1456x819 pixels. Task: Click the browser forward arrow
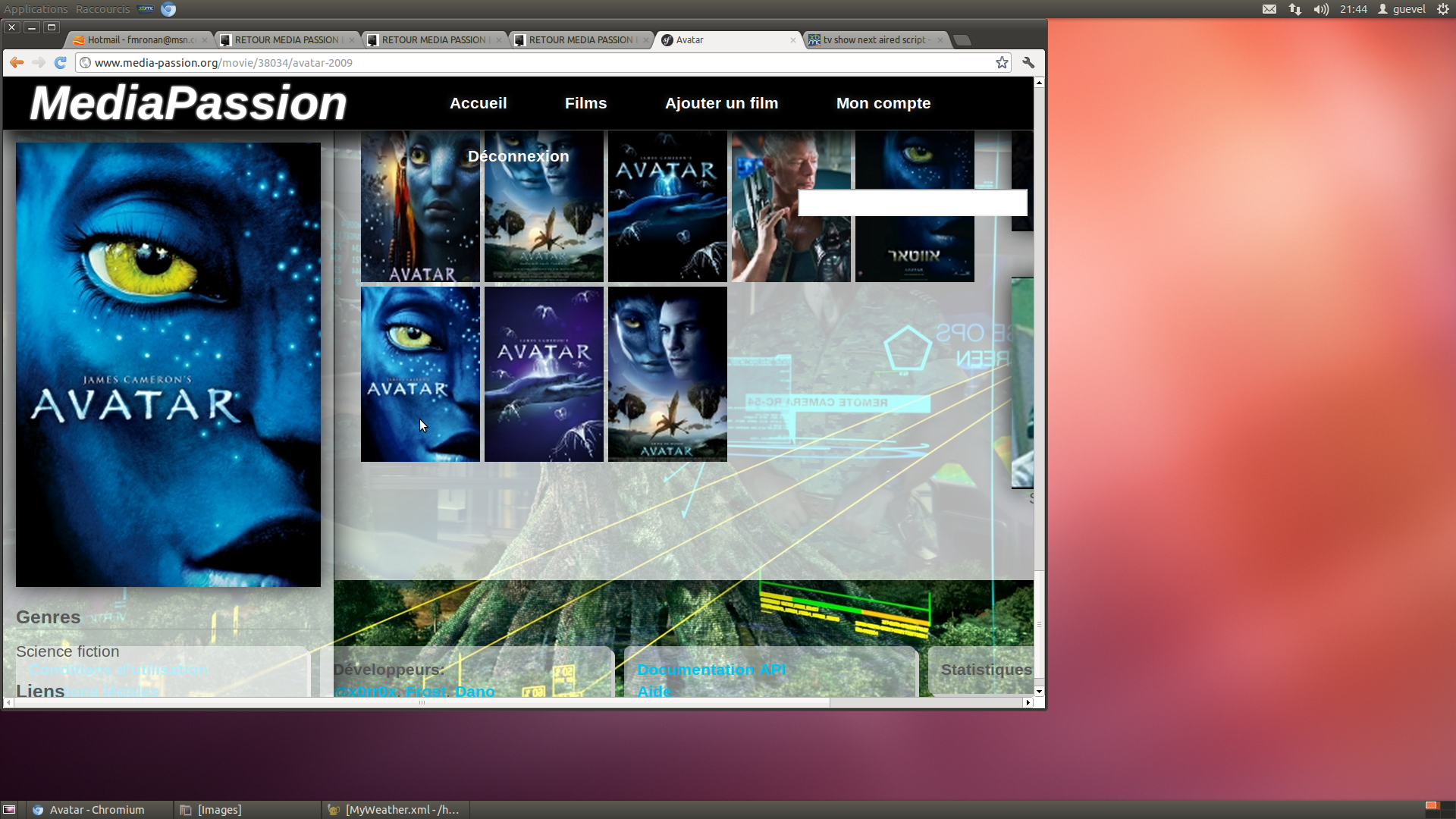39,63
